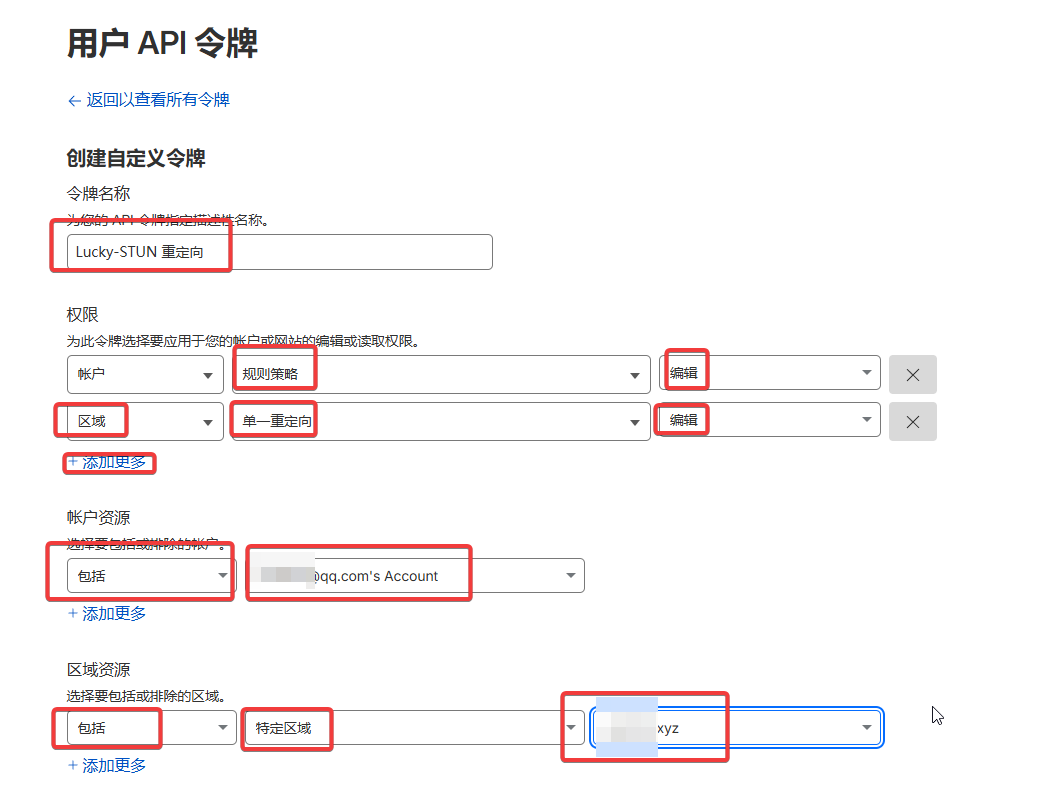The height and width of the screenshot is (786, 1055).
Task: Click the 用户 API 令牌 page heading
Action: pyautogui.click(x=162, y=43)
